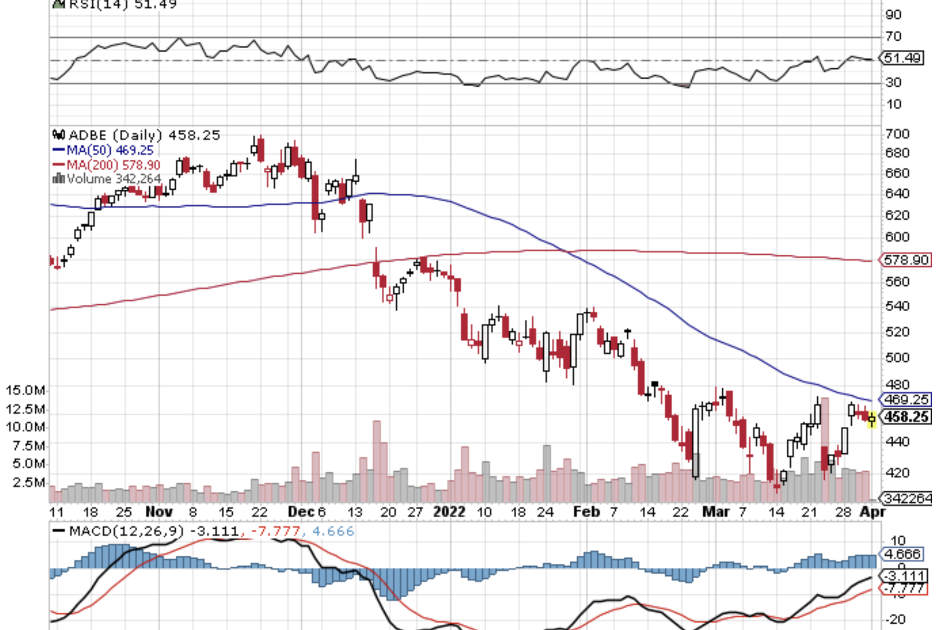Click the volume bars icon in the legend
936x630 pixels.
coord(58,178)
